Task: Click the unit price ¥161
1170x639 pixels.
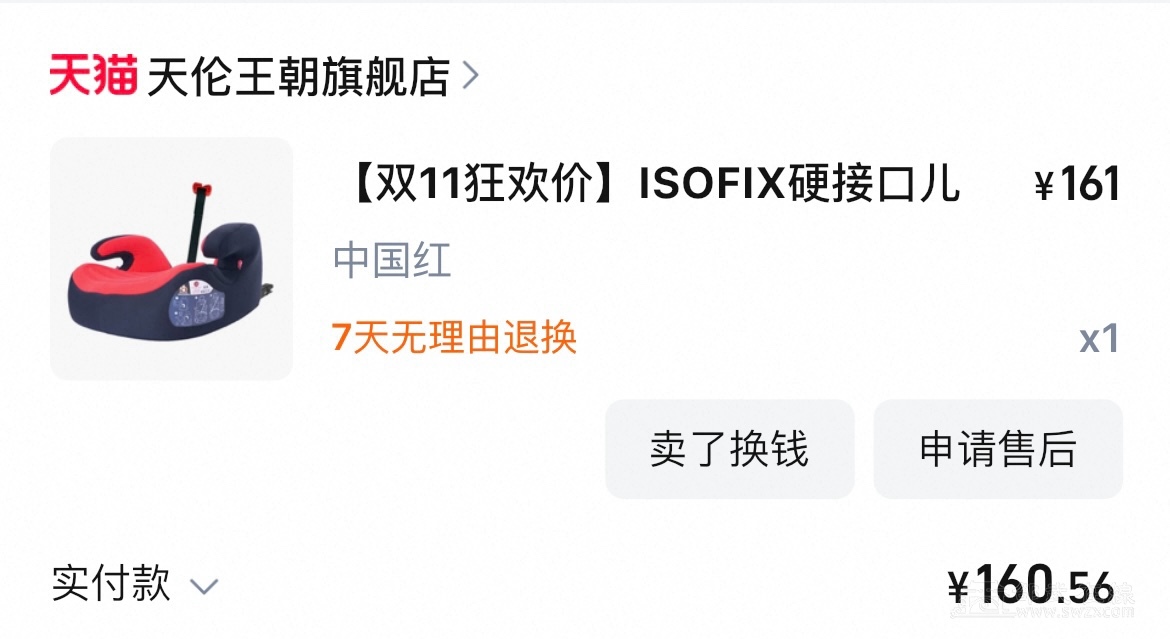Action: point(1076,185)
